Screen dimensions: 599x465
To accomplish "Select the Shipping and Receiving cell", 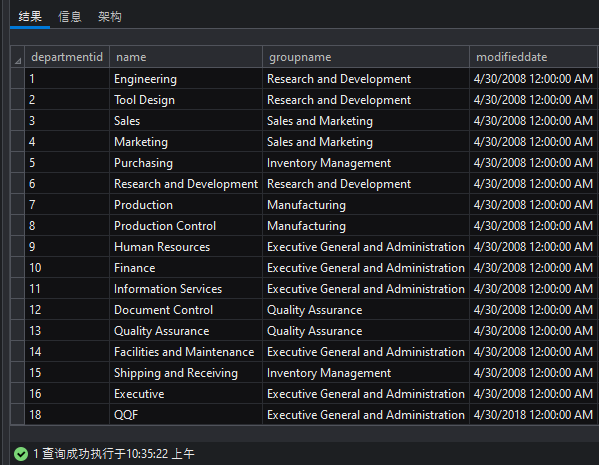I will pyautogui.click(x=186, y=373).
